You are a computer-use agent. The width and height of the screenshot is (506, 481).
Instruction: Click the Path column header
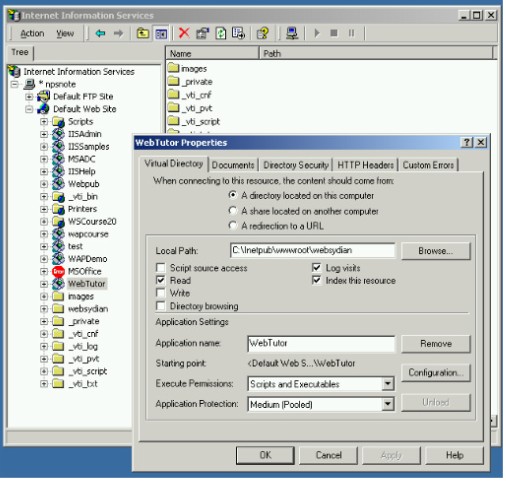click(376, 53)
